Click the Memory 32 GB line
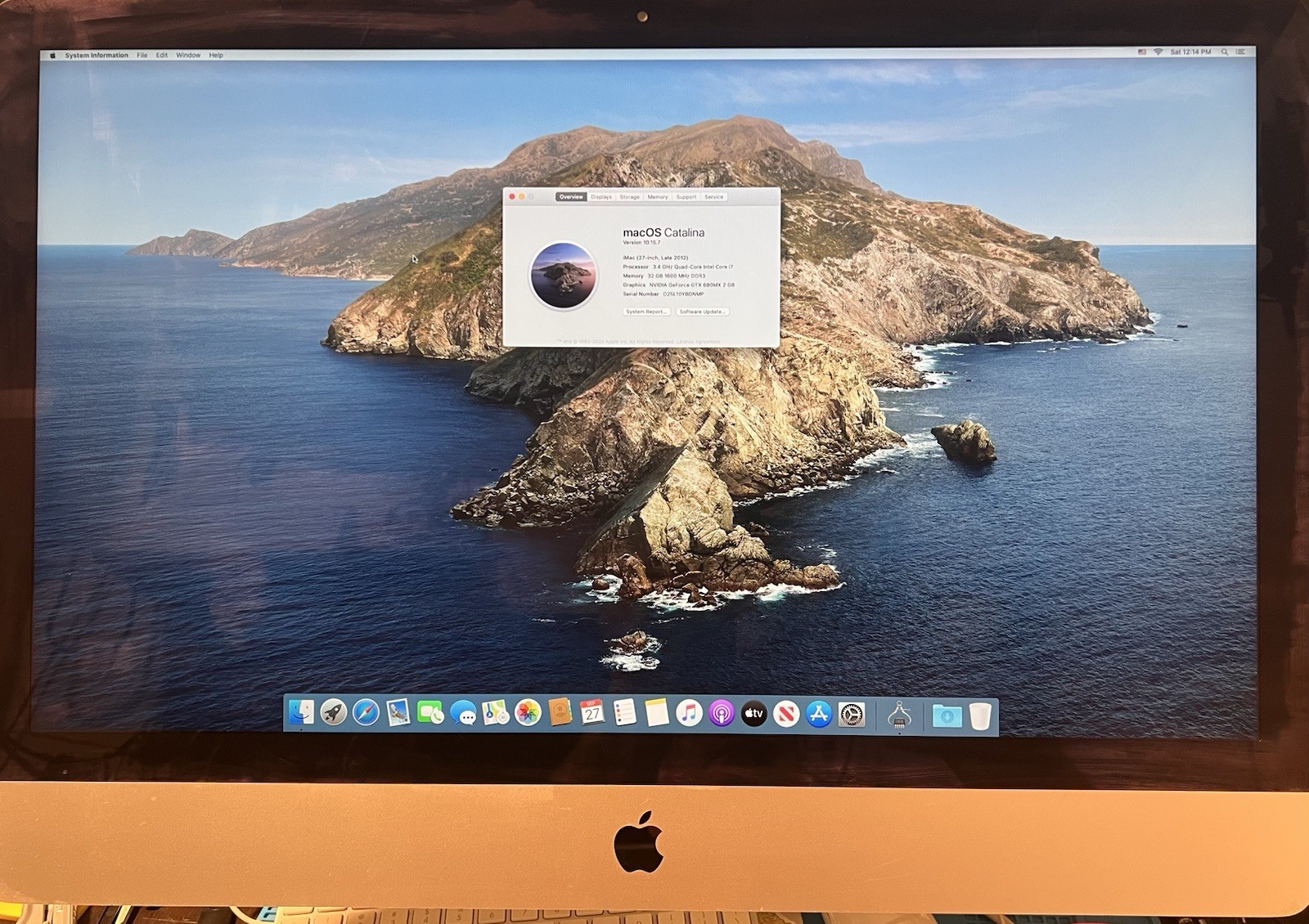1309x924 pixels. [664, 276]
